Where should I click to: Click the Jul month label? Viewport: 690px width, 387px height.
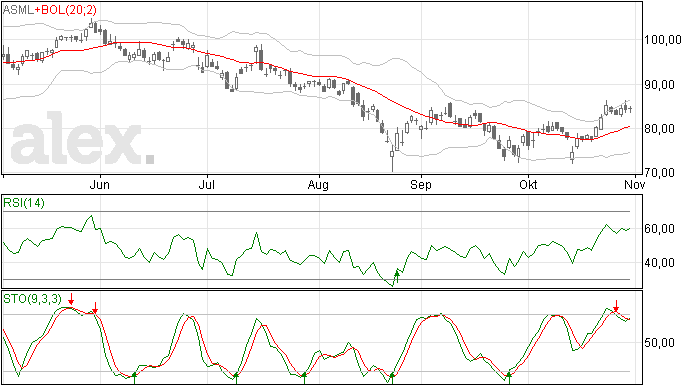tap(207, 184)
